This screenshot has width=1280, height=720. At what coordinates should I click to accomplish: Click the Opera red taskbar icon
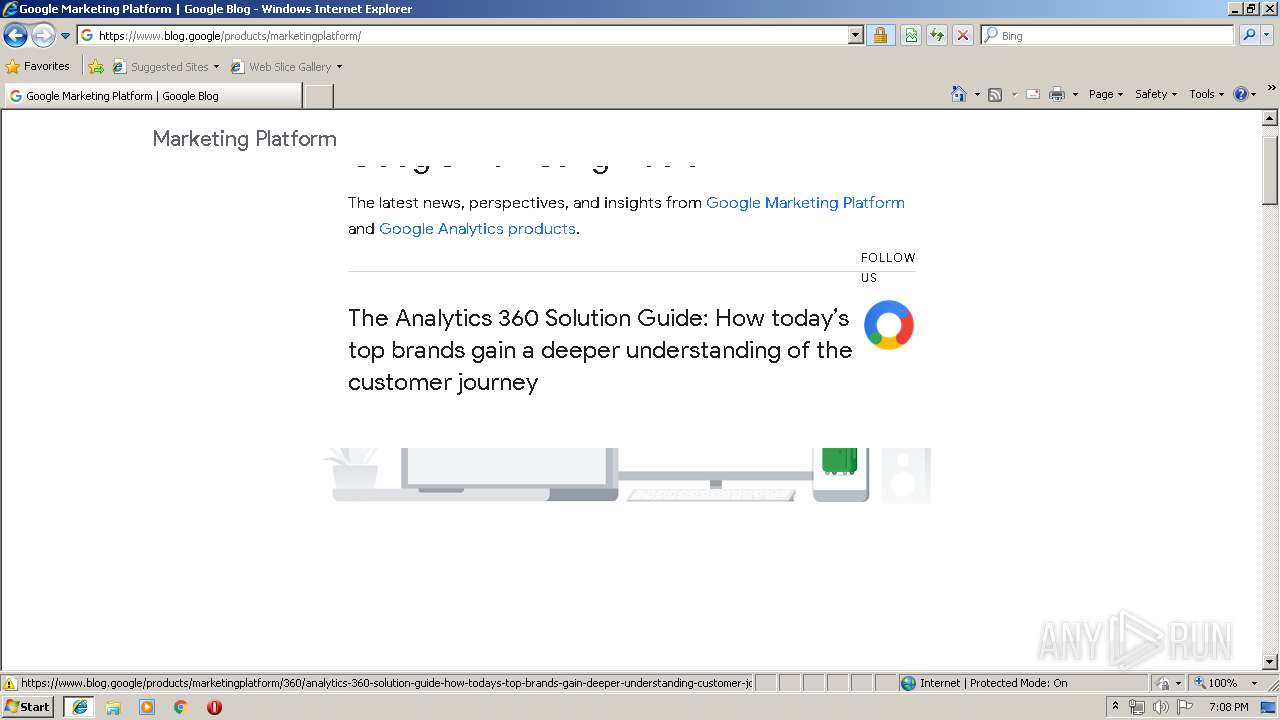click(214, 707)
